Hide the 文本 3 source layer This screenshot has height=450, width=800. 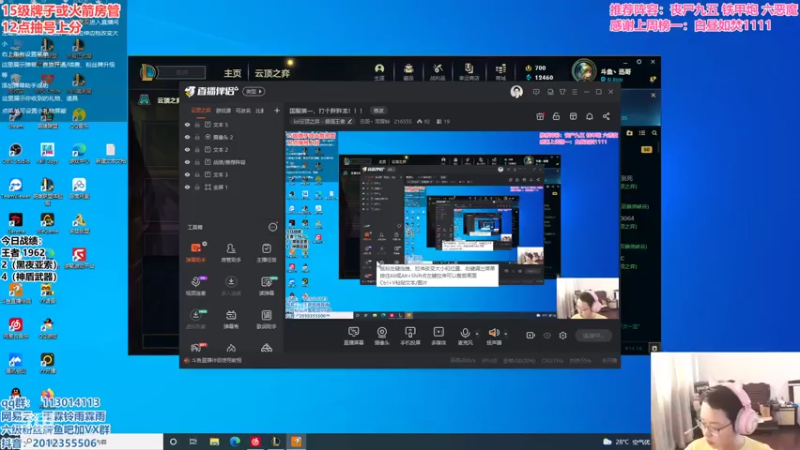[187, 174]
